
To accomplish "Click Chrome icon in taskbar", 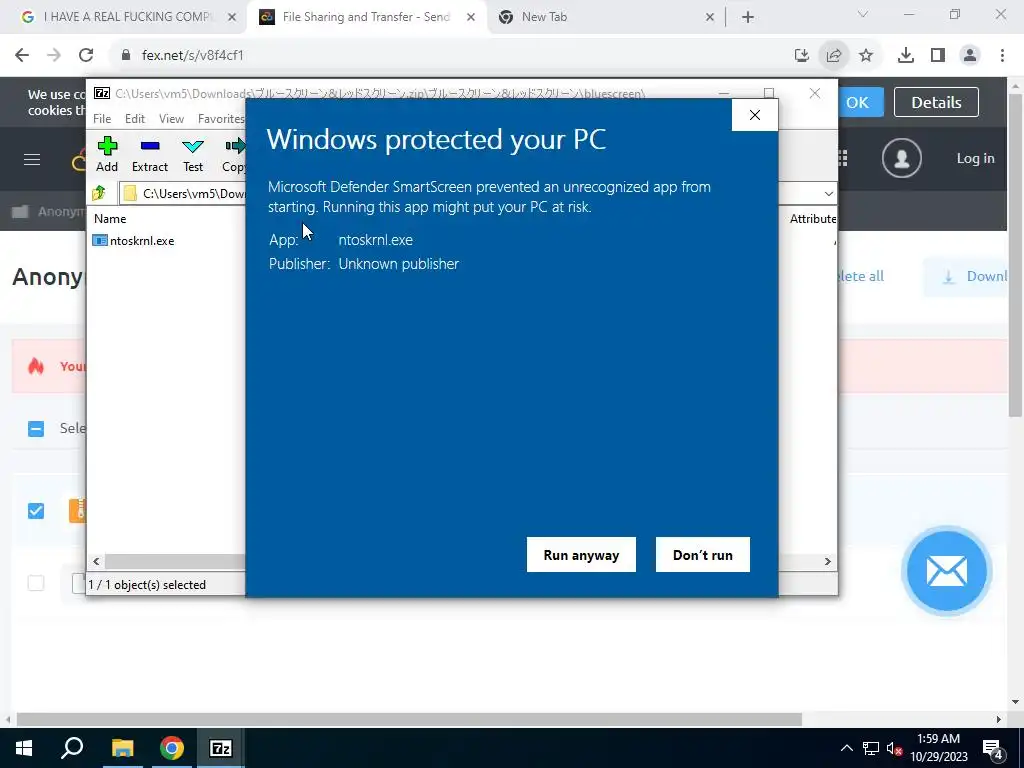I will point(172,748).
